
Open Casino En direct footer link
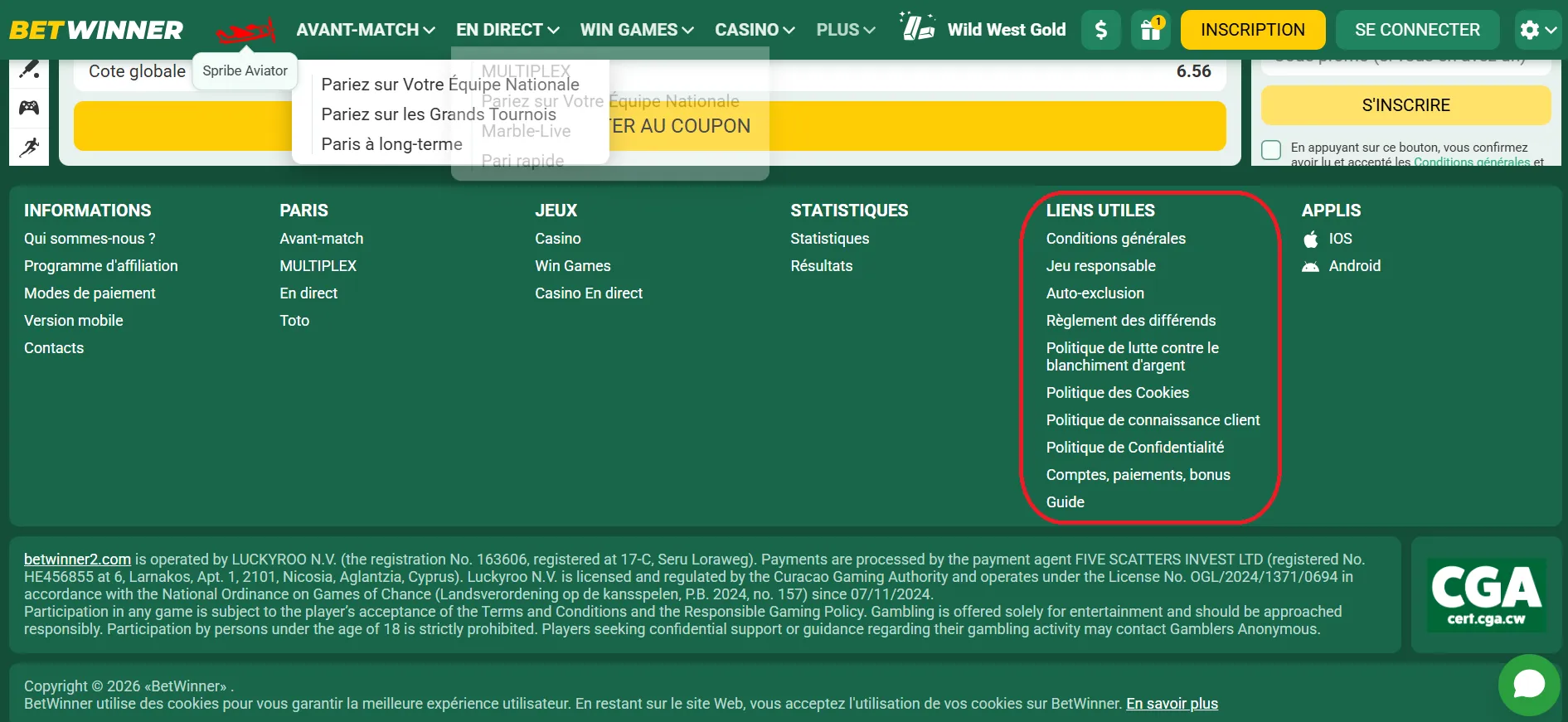(x=589, y=293)
